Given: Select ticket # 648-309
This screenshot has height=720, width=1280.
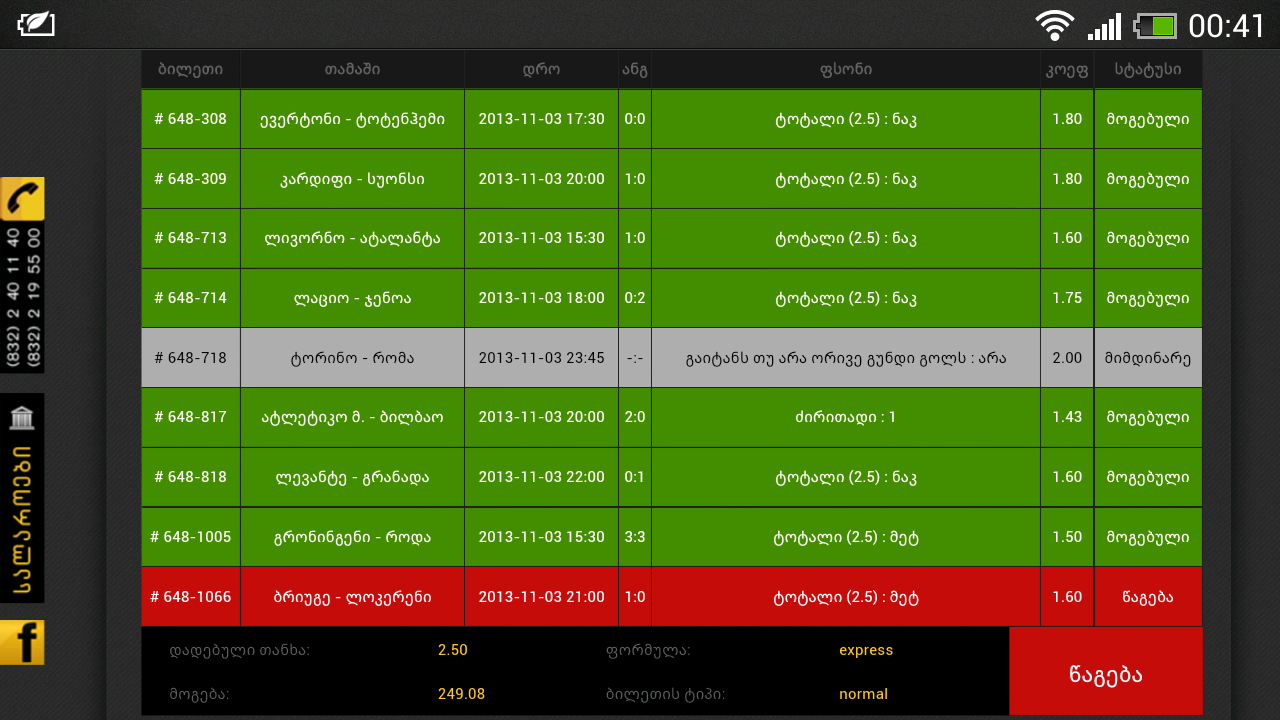Looking at the screenshot, I should point(190,179).
